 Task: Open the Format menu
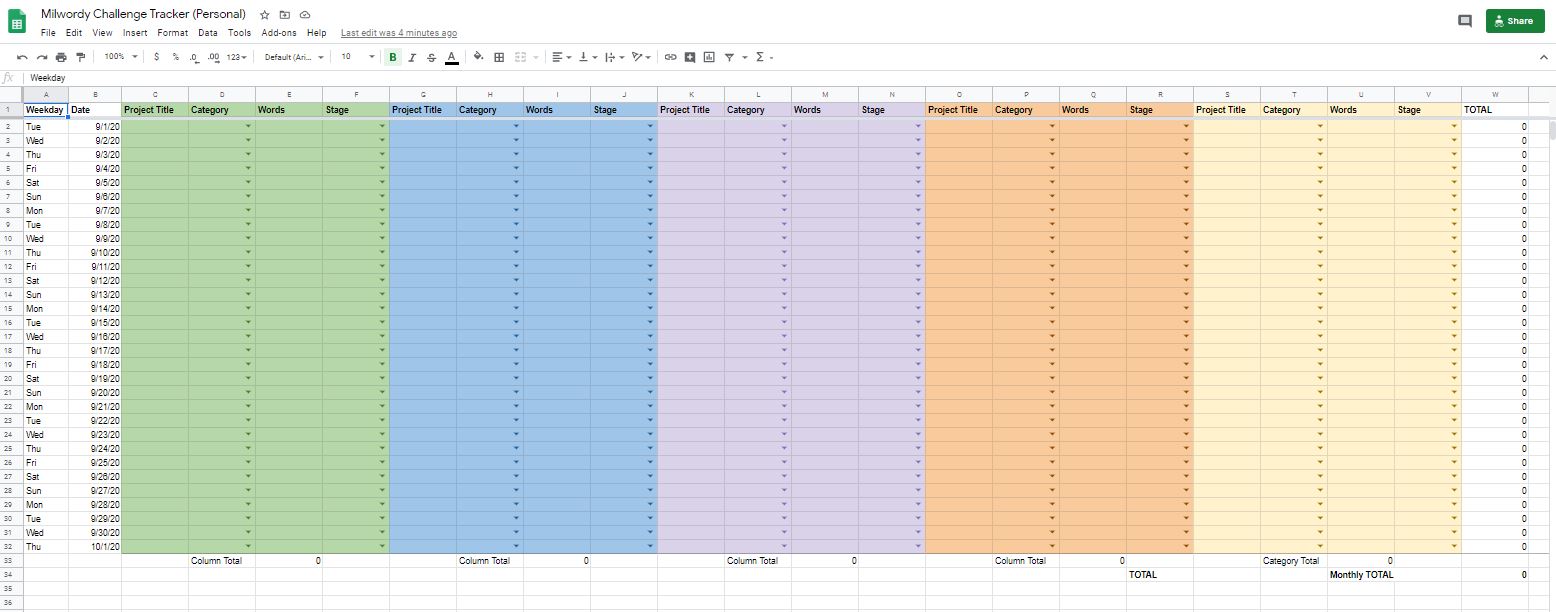pos(172,33)
